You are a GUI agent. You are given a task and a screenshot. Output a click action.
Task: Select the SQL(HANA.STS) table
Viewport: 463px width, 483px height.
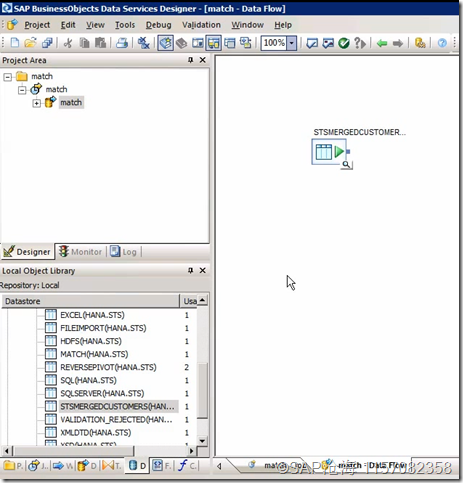coord(88,380)
